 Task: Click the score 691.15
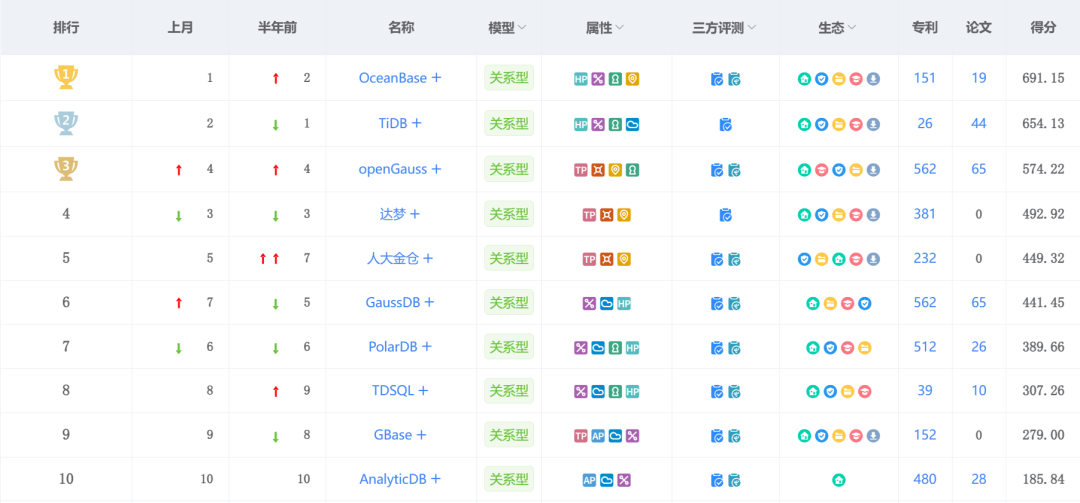pyautogui.click(x=1043, y=79)
